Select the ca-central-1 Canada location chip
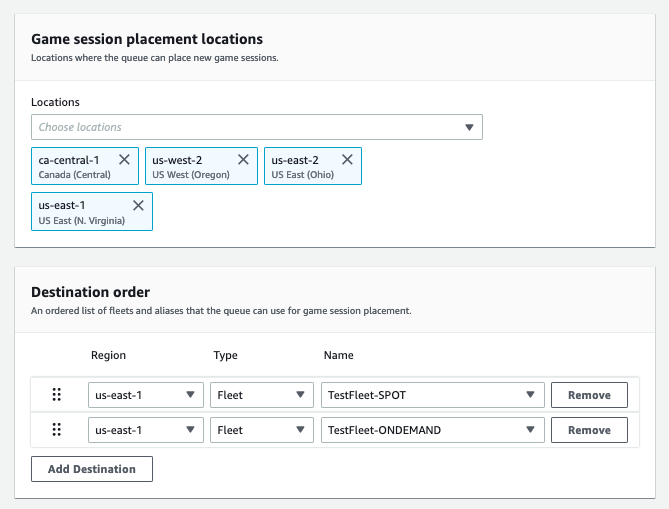669x509 pixels. (75, 166)
